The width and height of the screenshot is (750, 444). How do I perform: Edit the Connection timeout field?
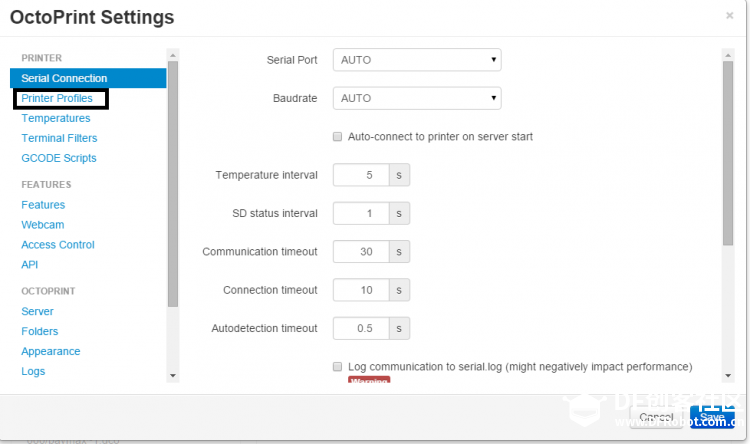(361, 290)
